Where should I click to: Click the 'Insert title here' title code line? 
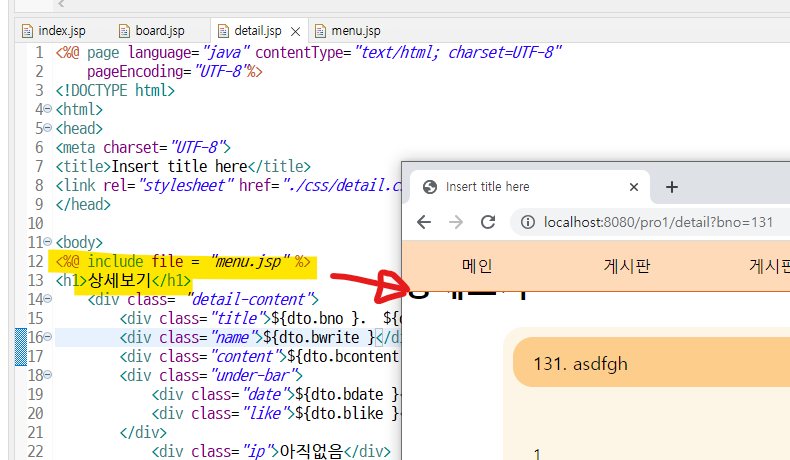click(x=183, y=166)
